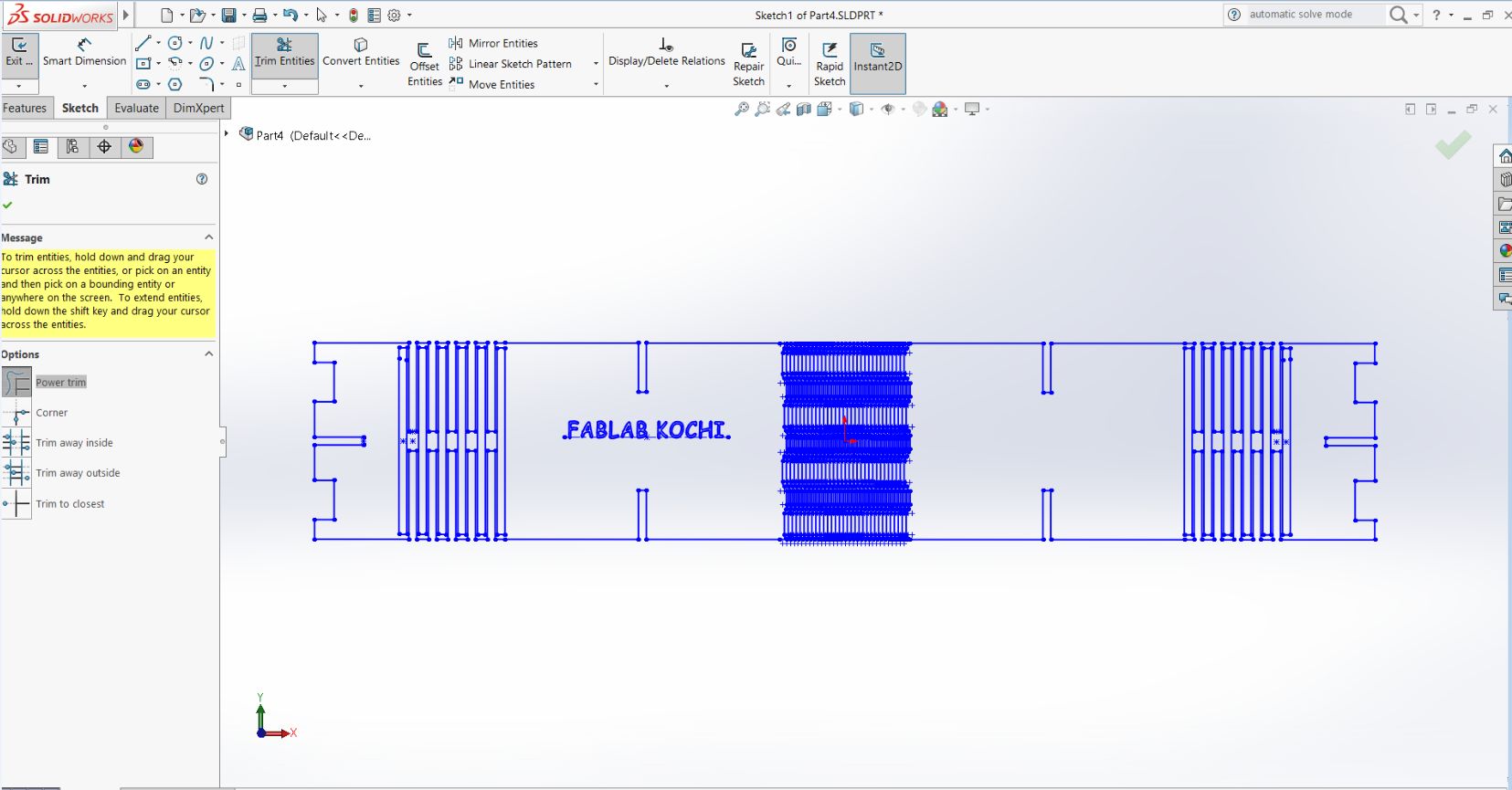Collapse the Message section
This screenshot has height=790, width=1512.
(x=208, y=237)
